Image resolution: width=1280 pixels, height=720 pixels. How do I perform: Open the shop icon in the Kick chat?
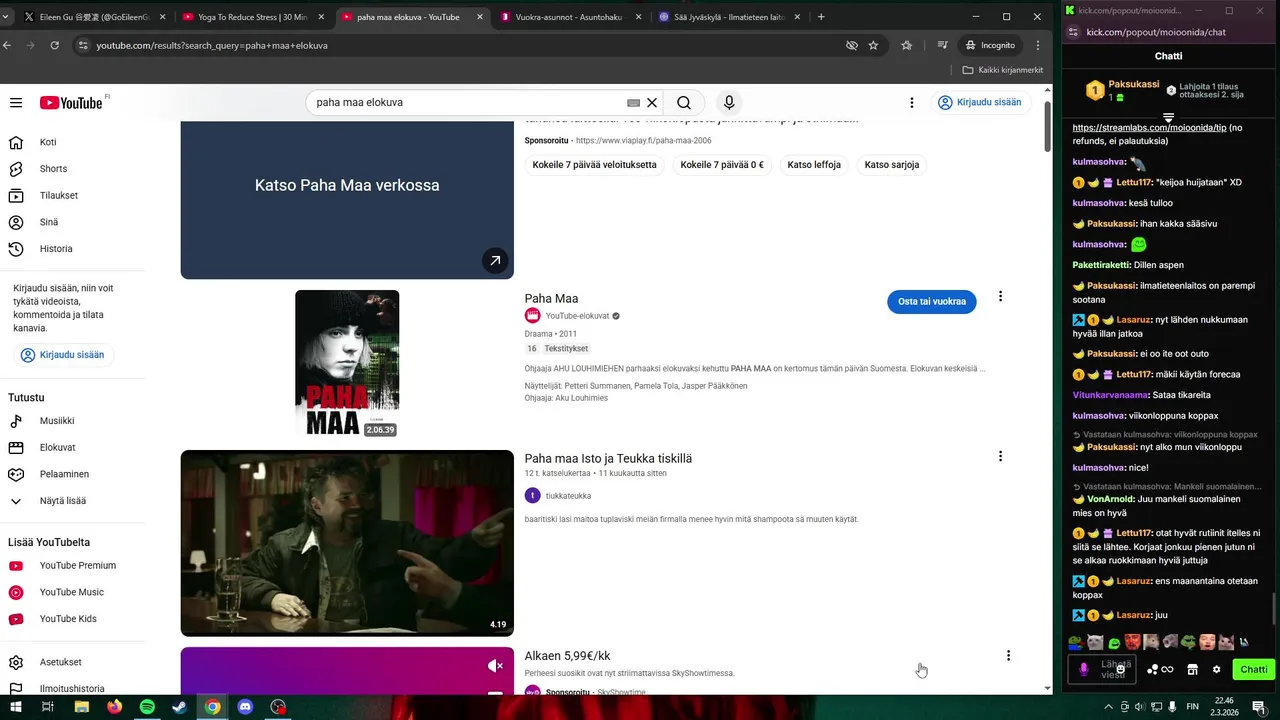pos(1192,669)
